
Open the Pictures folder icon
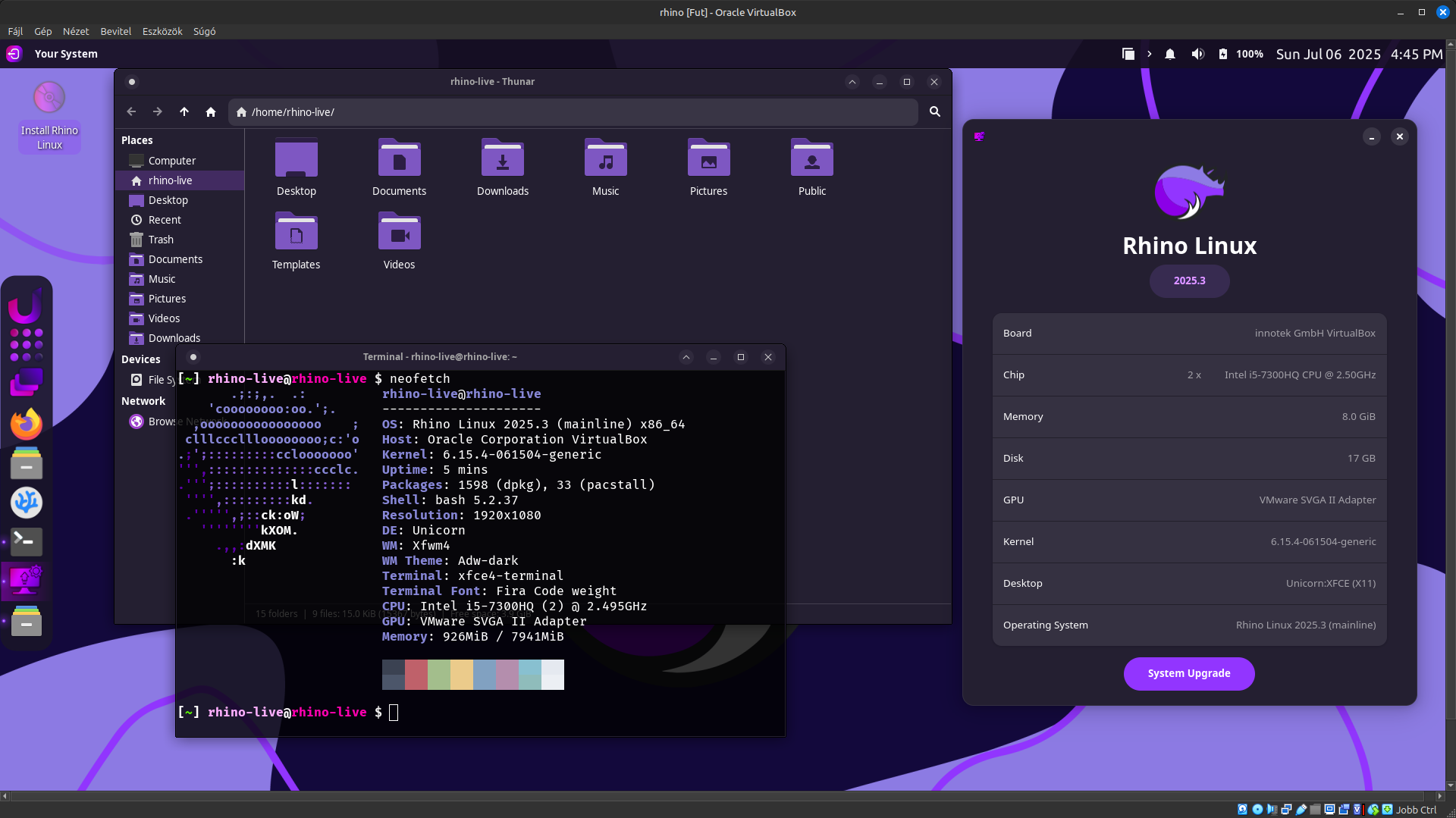click(x=708, y=168)
